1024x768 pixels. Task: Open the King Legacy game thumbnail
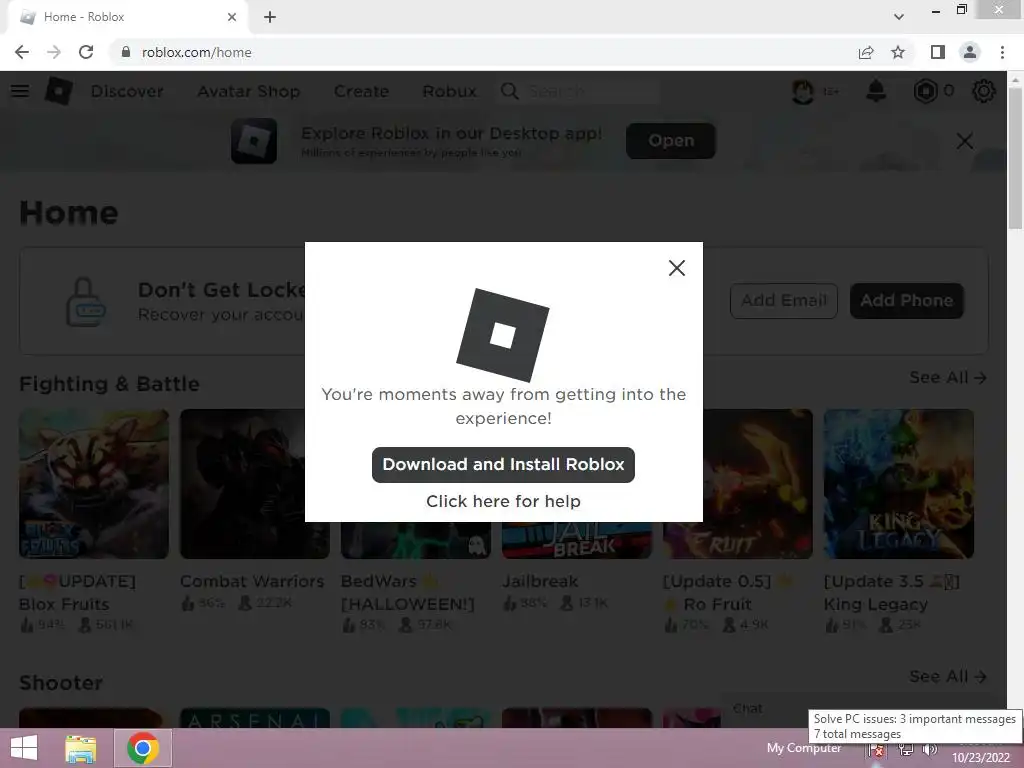(899, 484)
